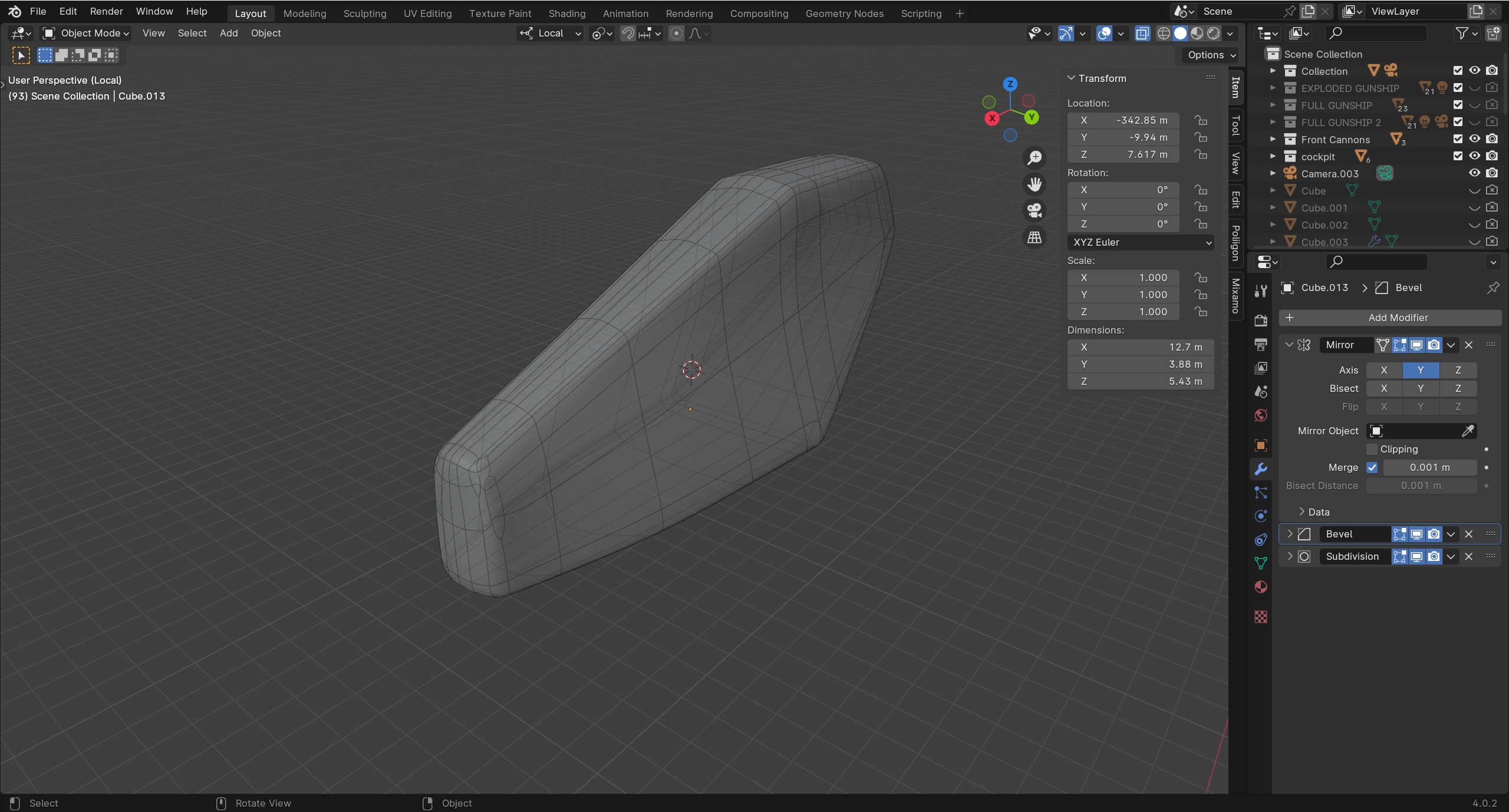
Task: Open the Object properties tab icon
Action: click(x=1261, y=445)
